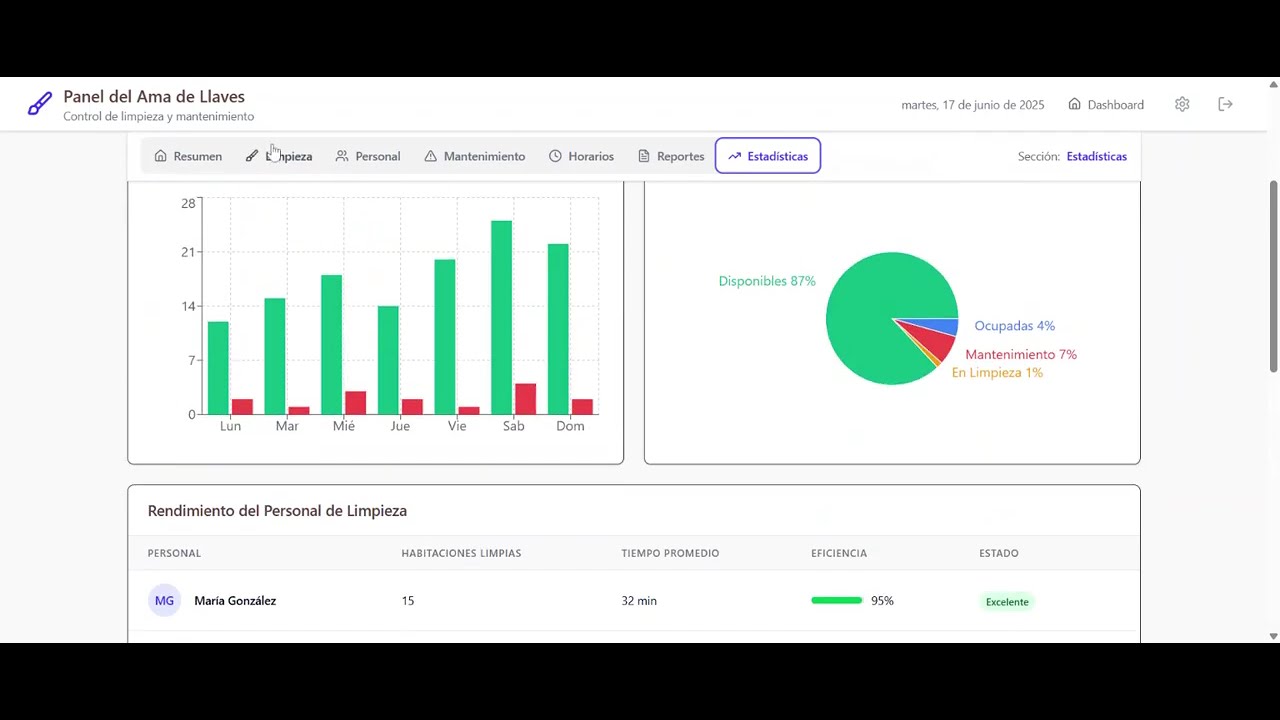Click the green Vie bar in chart
The width and height of the screenshot is (1280, 720).
[445, 336]
